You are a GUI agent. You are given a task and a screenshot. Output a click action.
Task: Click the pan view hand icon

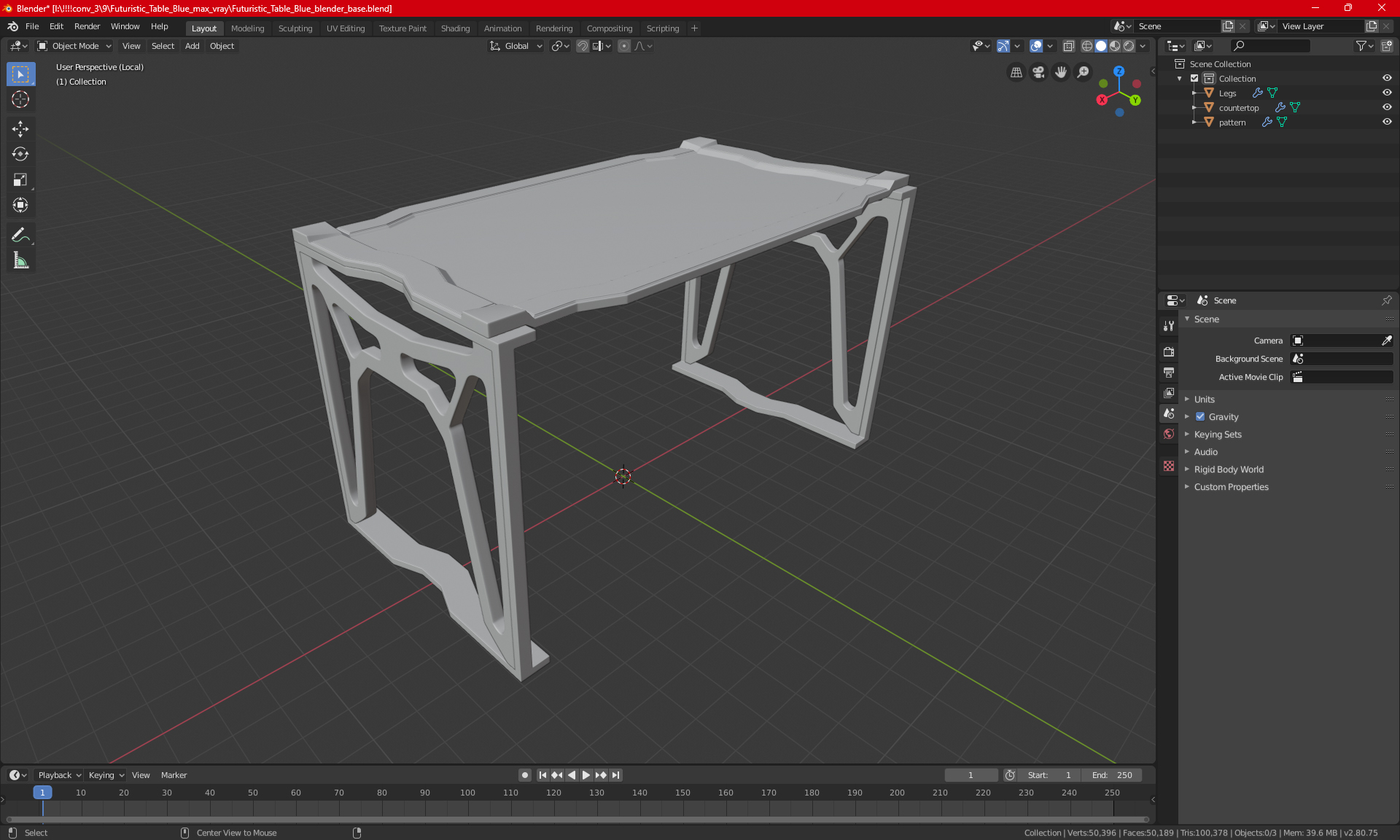point(1061,72)
